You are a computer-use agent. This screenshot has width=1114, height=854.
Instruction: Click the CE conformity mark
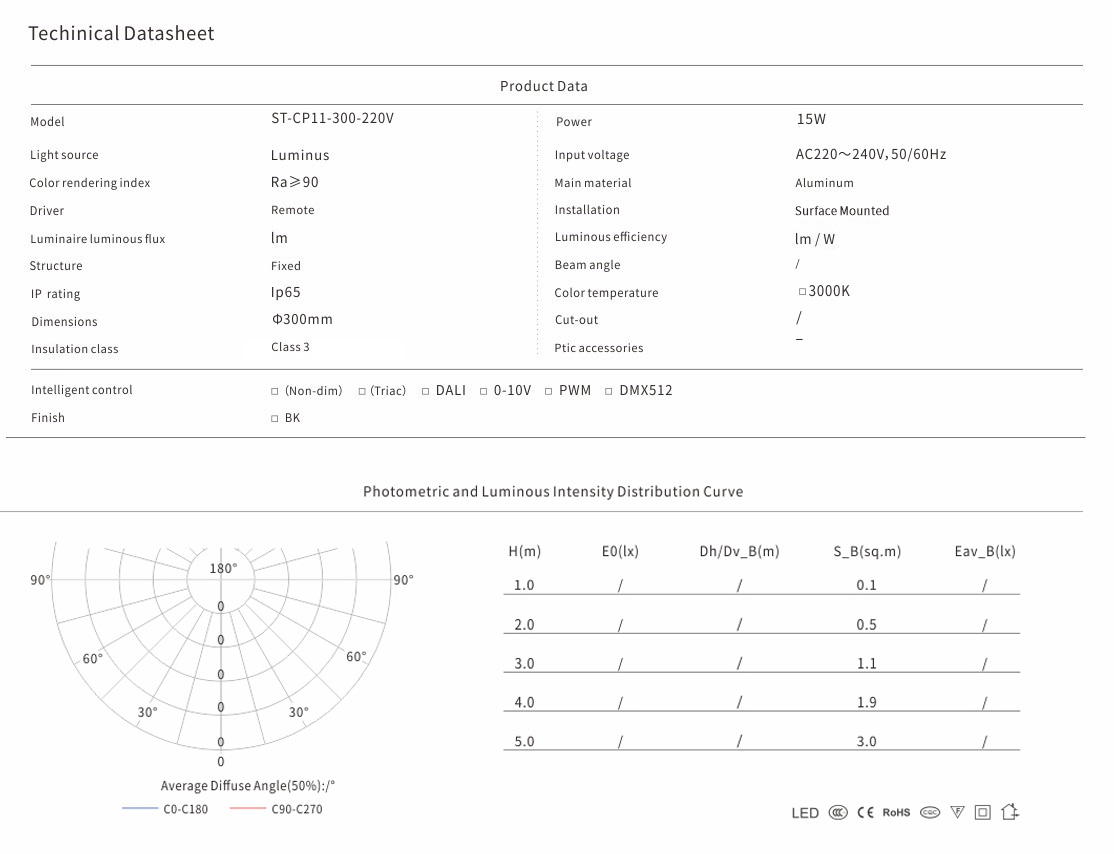[866, 813]
